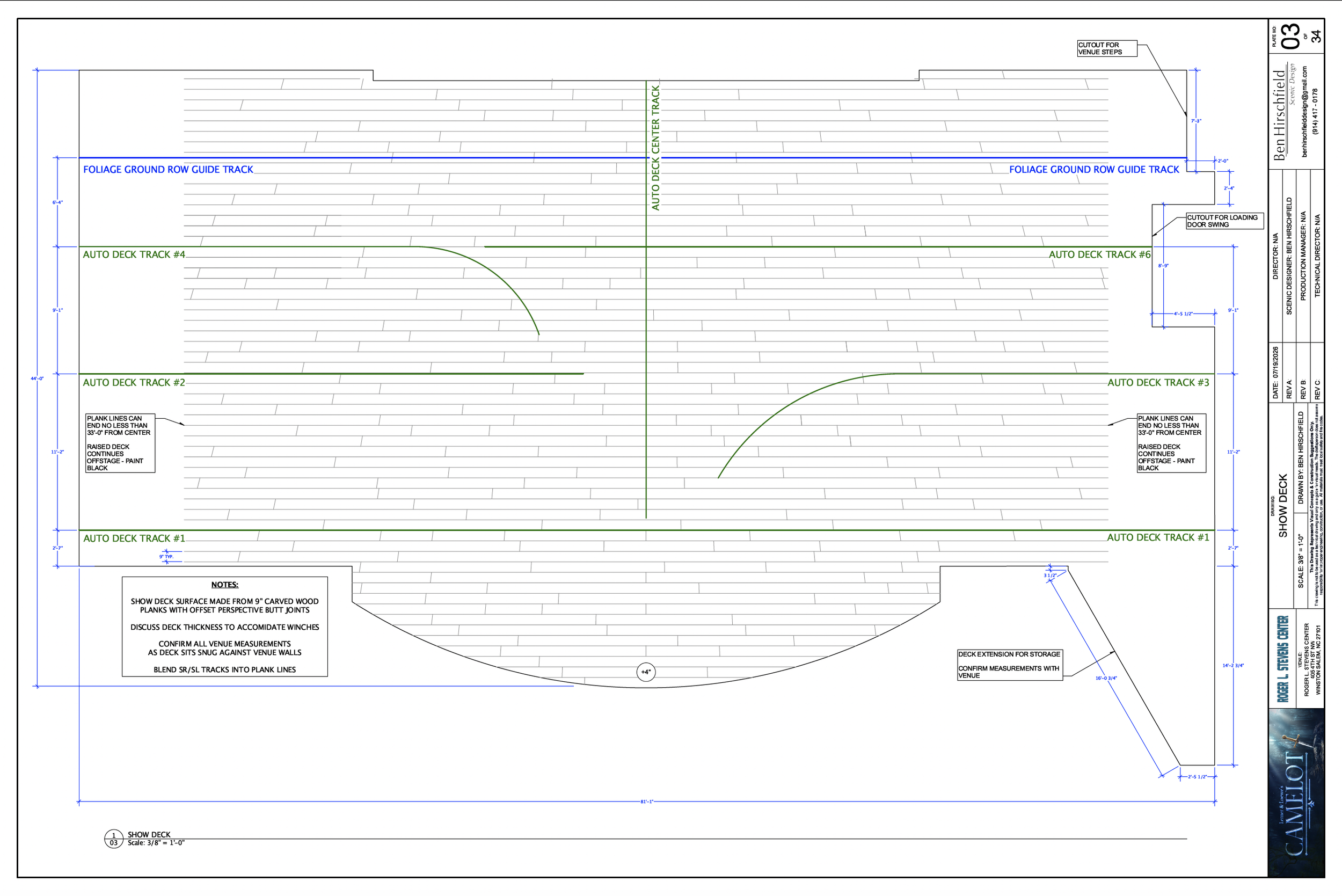Click the 1/03 detail callout bubble
The height and width of the screenshot is (896, 1342).
pyautogui.click(x=114, y=839)
